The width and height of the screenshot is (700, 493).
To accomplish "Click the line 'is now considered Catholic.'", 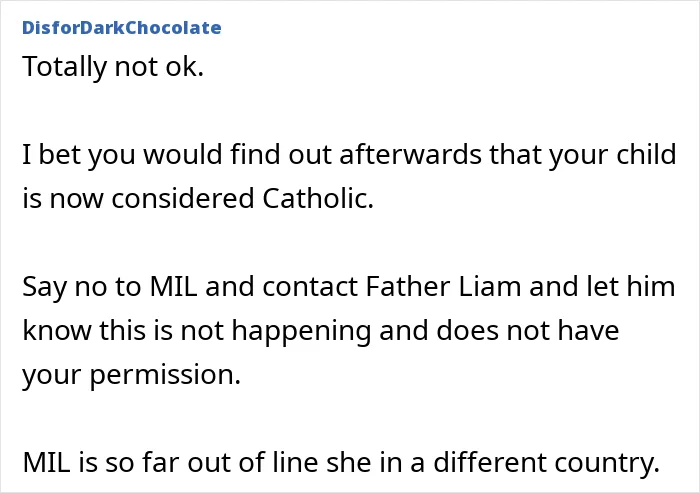I will coord(198,198).
